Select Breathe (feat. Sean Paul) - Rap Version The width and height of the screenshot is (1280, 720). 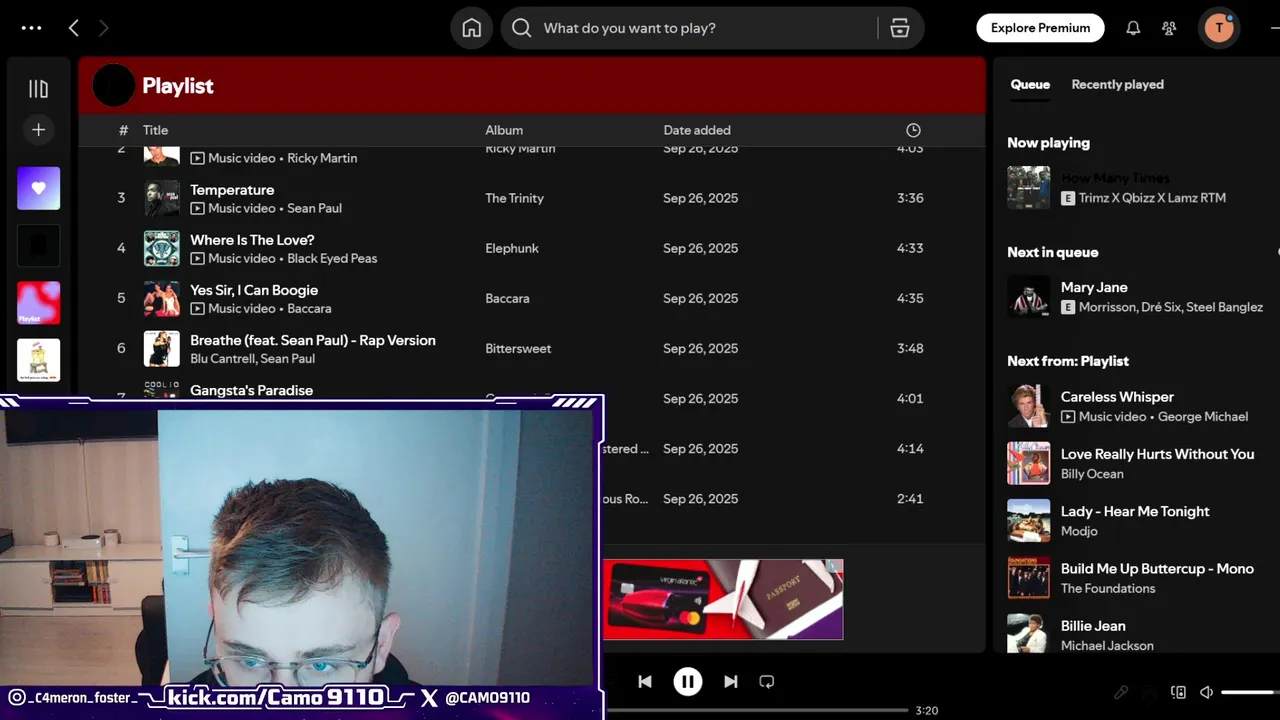pos(313,340)
